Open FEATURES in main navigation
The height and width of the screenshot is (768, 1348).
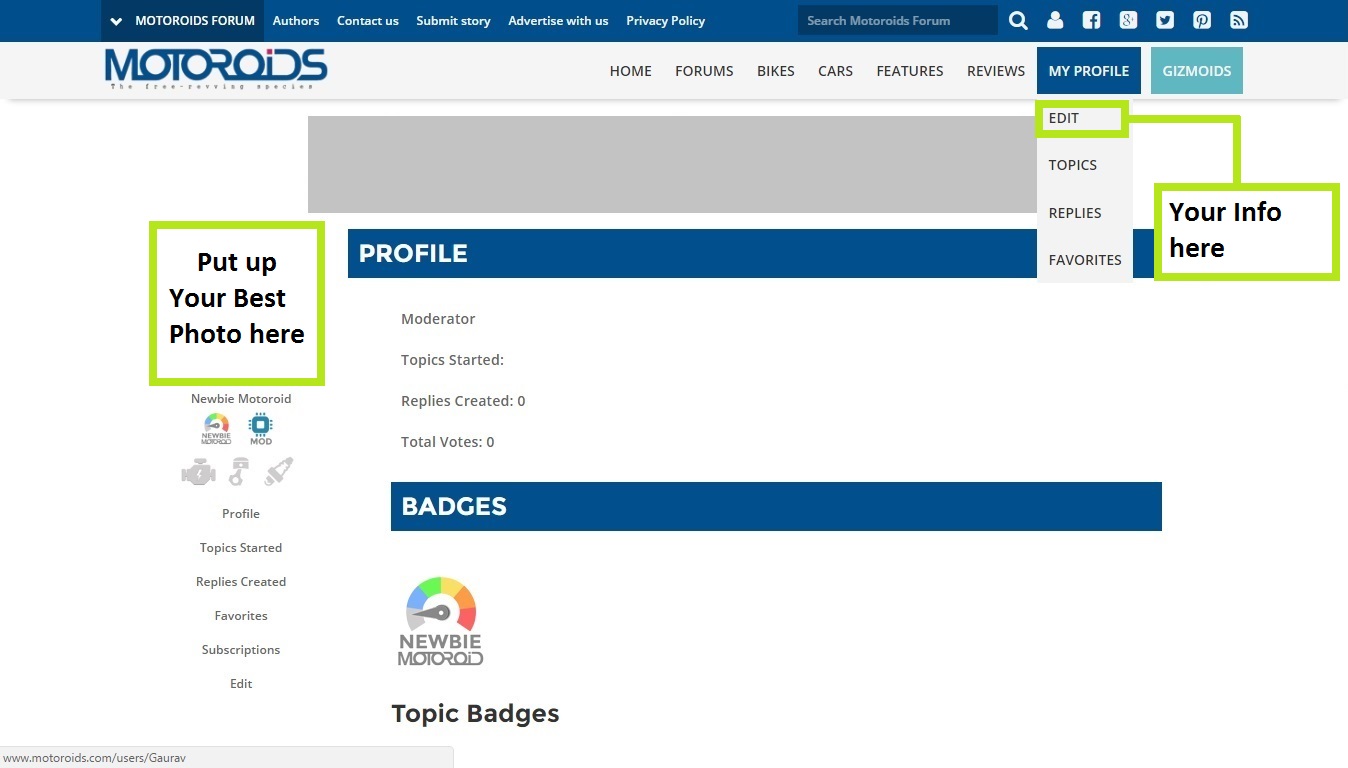point(910,71)
